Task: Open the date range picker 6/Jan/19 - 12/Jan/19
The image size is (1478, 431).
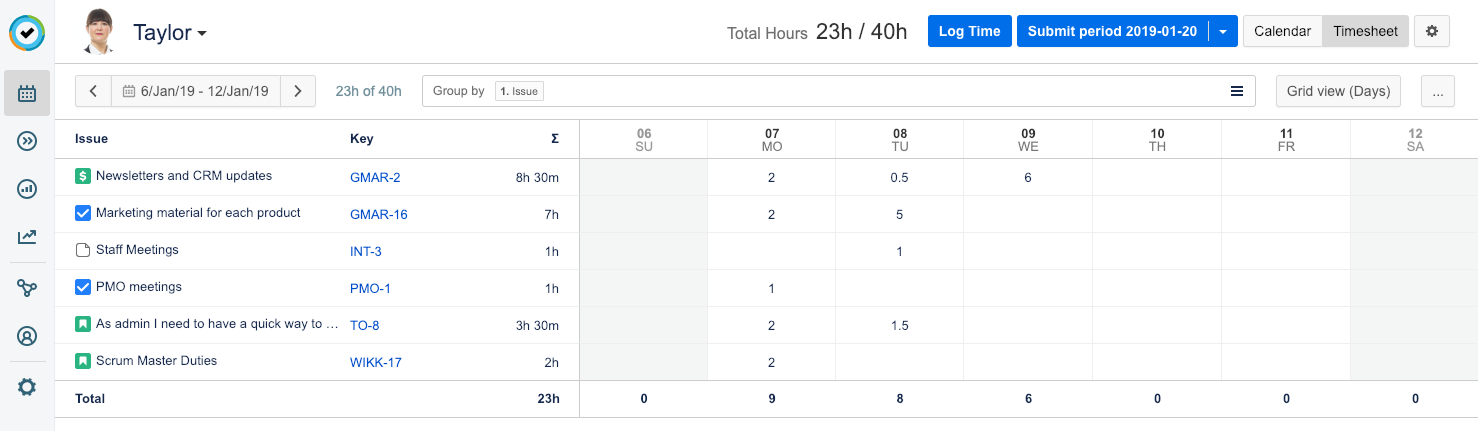Action: (x=196, y=91)
